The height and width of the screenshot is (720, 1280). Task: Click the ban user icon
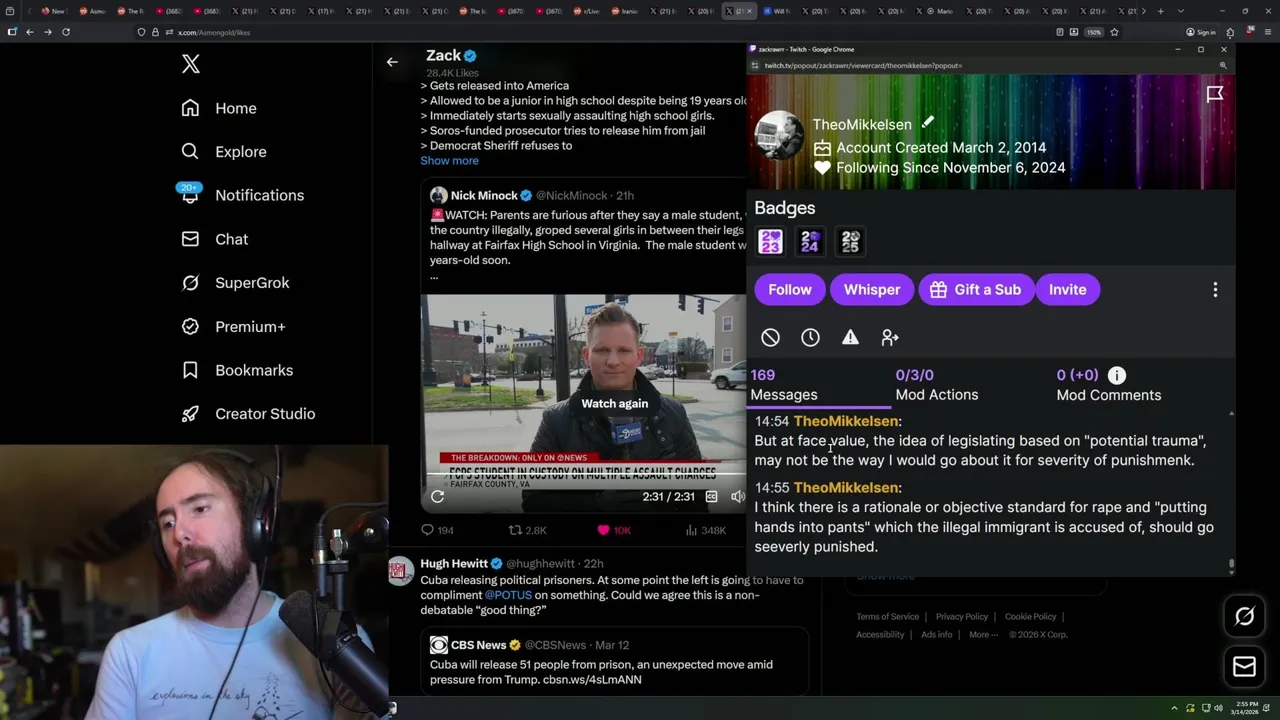tap(770, 338)
